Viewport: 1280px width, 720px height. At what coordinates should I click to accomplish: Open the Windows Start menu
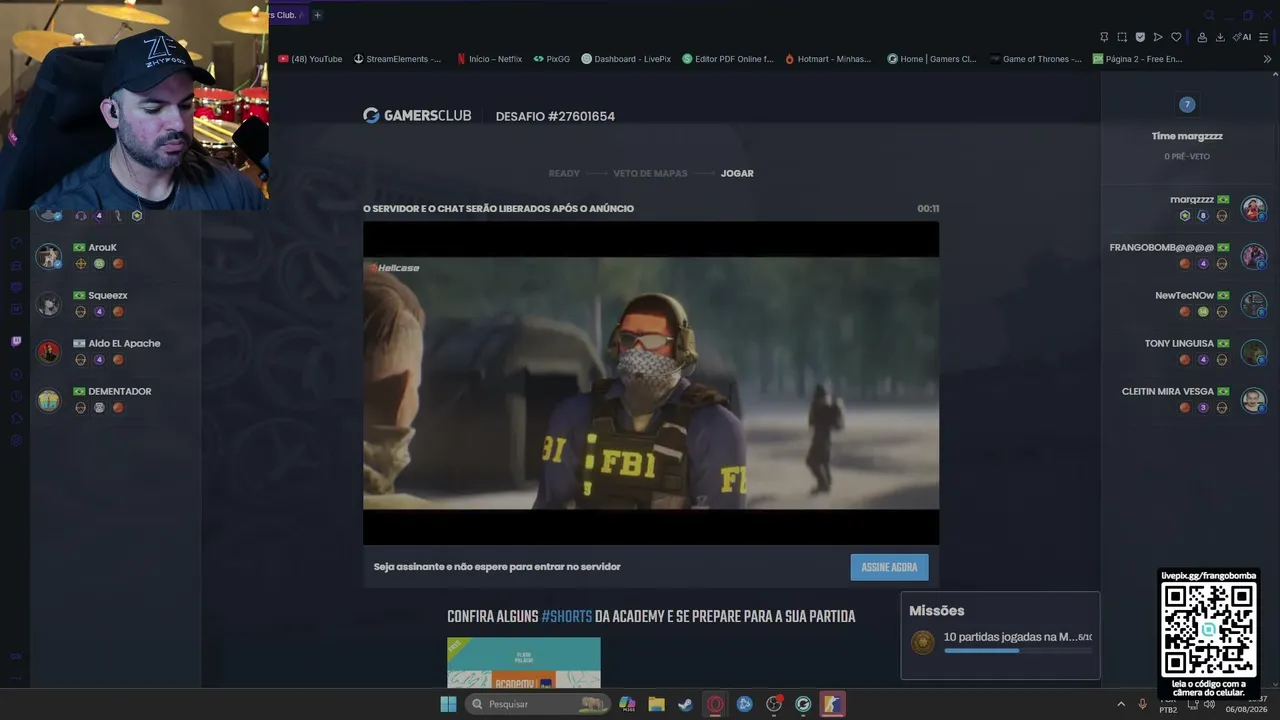[448, 704]
